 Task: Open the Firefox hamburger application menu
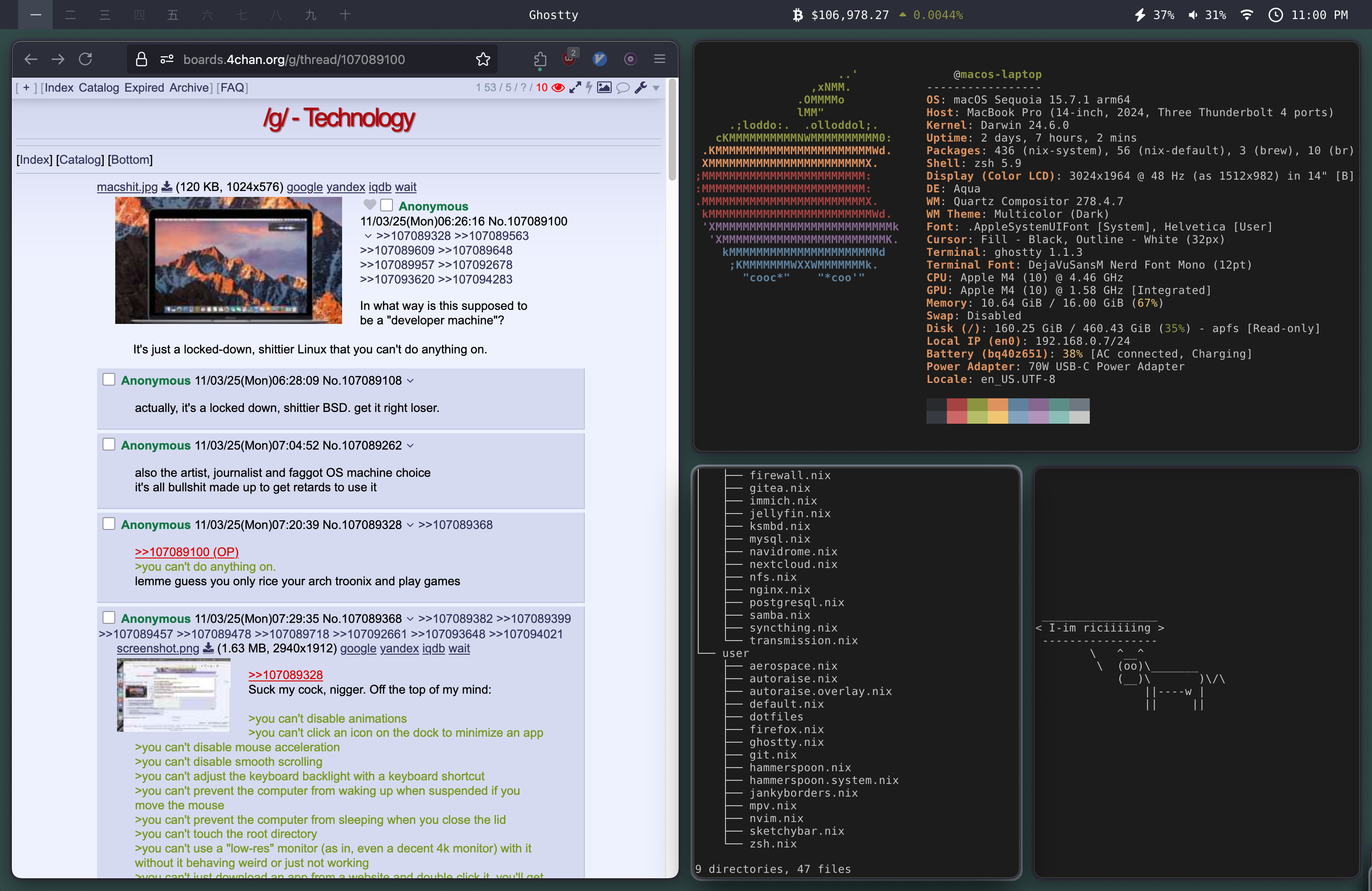[660, 59]
